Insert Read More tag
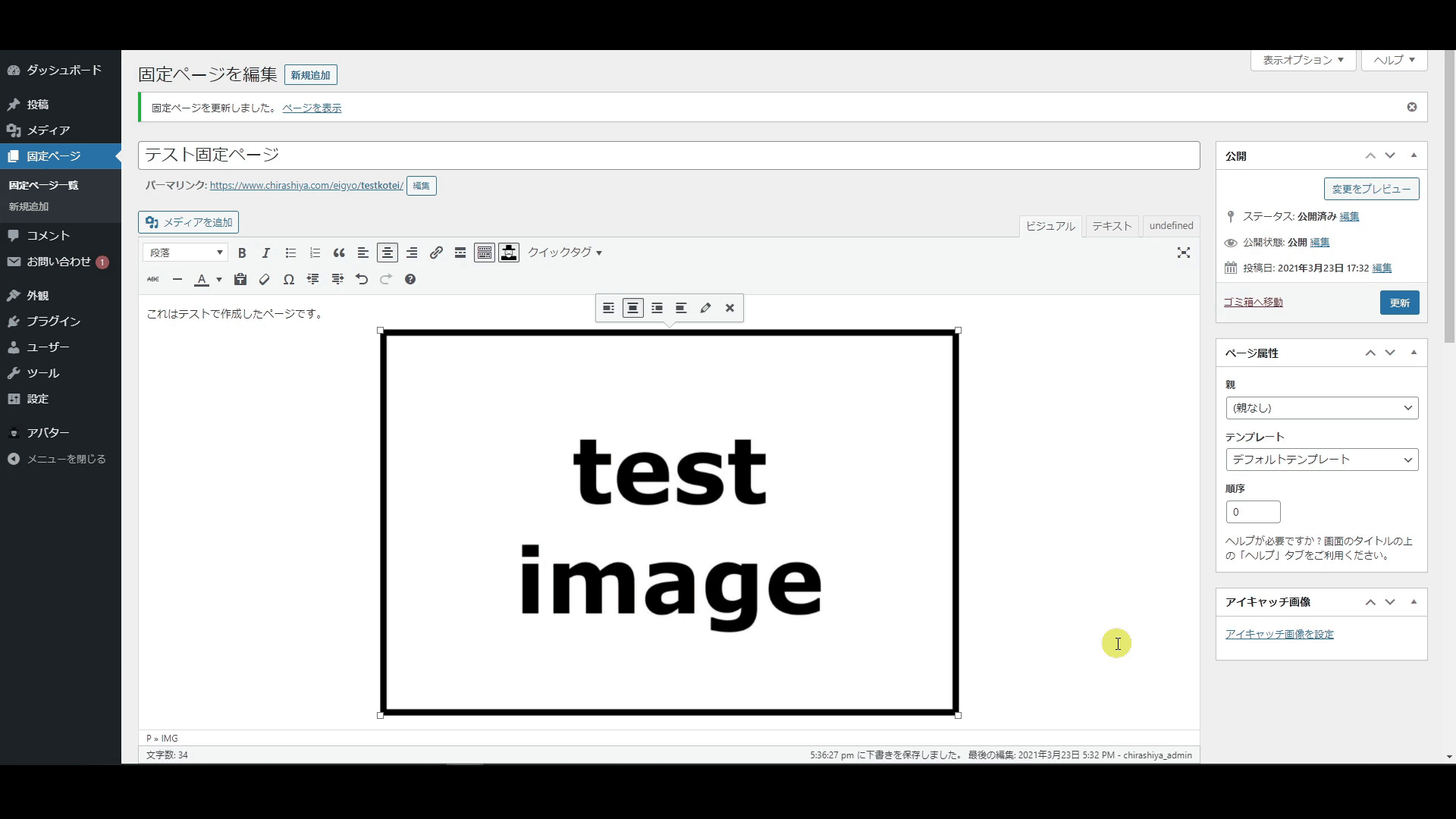Image resolution: width=1456 pixels, height=819 pixels. 460,253
